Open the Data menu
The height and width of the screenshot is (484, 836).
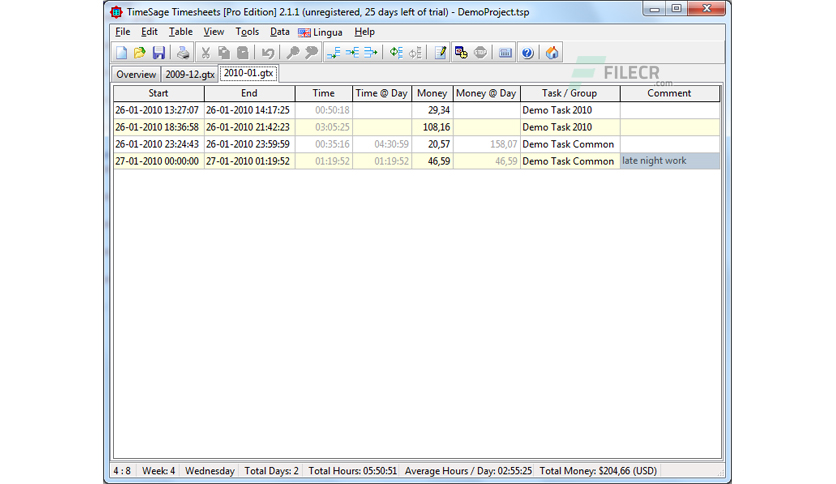279,32
